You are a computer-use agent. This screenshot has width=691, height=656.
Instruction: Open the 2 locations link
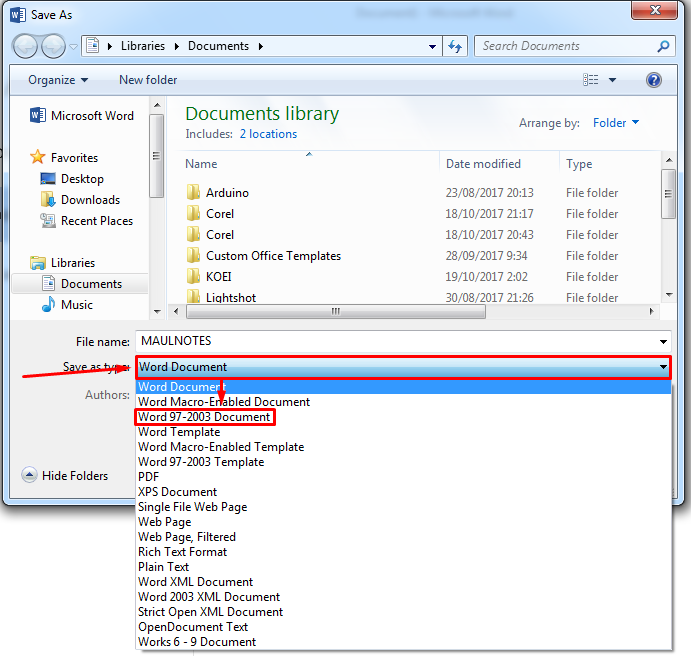268,134
